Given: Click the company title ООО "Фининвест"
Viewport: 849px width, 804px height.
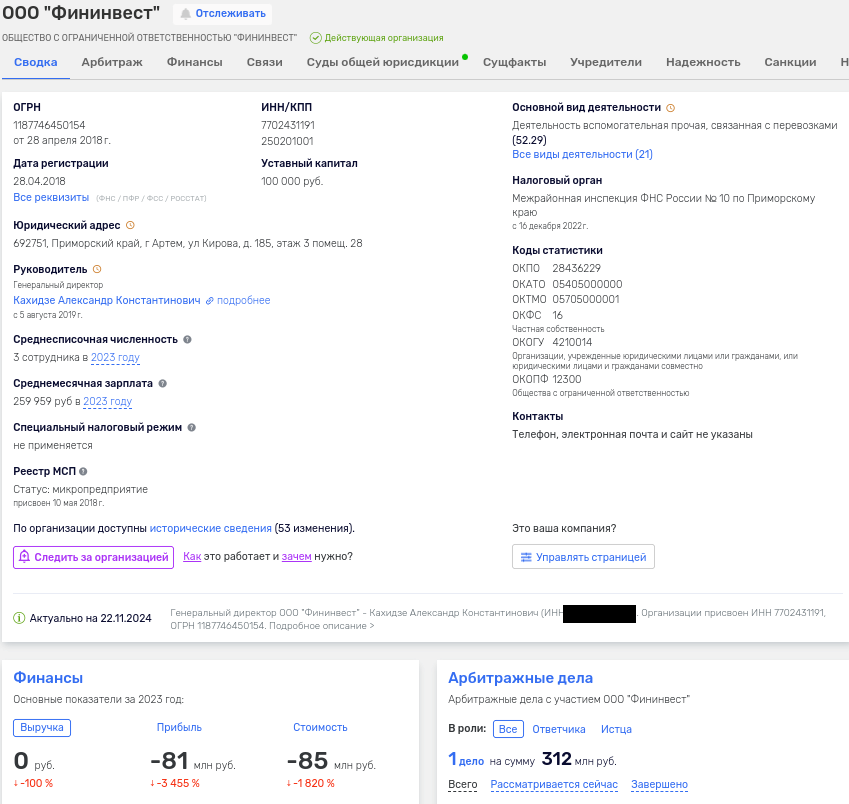Looking at the screenshot, I should click(81, 13).
